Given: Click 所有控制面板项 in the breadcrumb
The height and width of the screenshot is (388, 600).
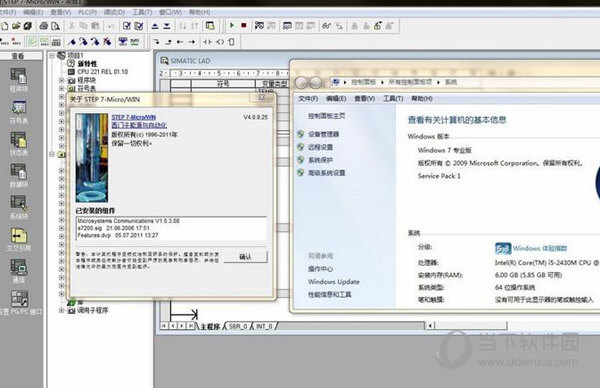Looking at the screenshot, I should click(410, 82).
